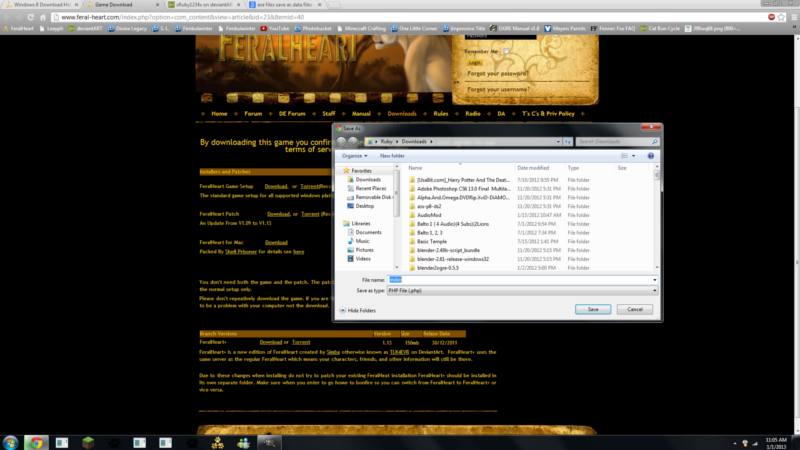Click New folder in the dialog

click(392, 156)
